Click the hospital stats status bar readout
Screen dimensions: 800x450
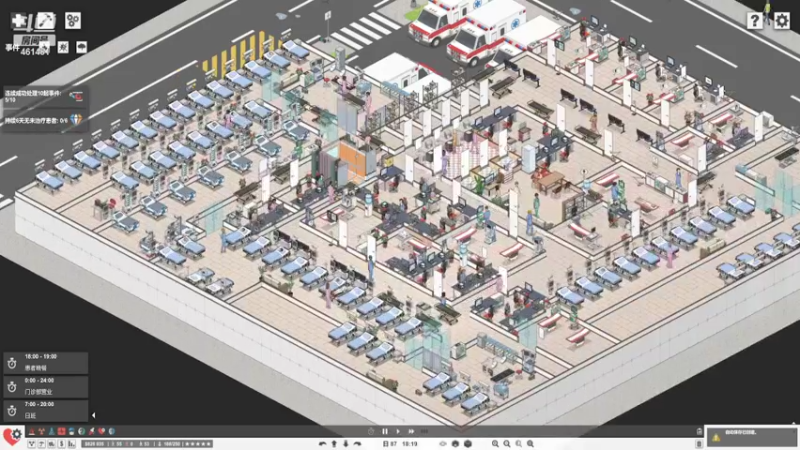[x=147, y=444]
